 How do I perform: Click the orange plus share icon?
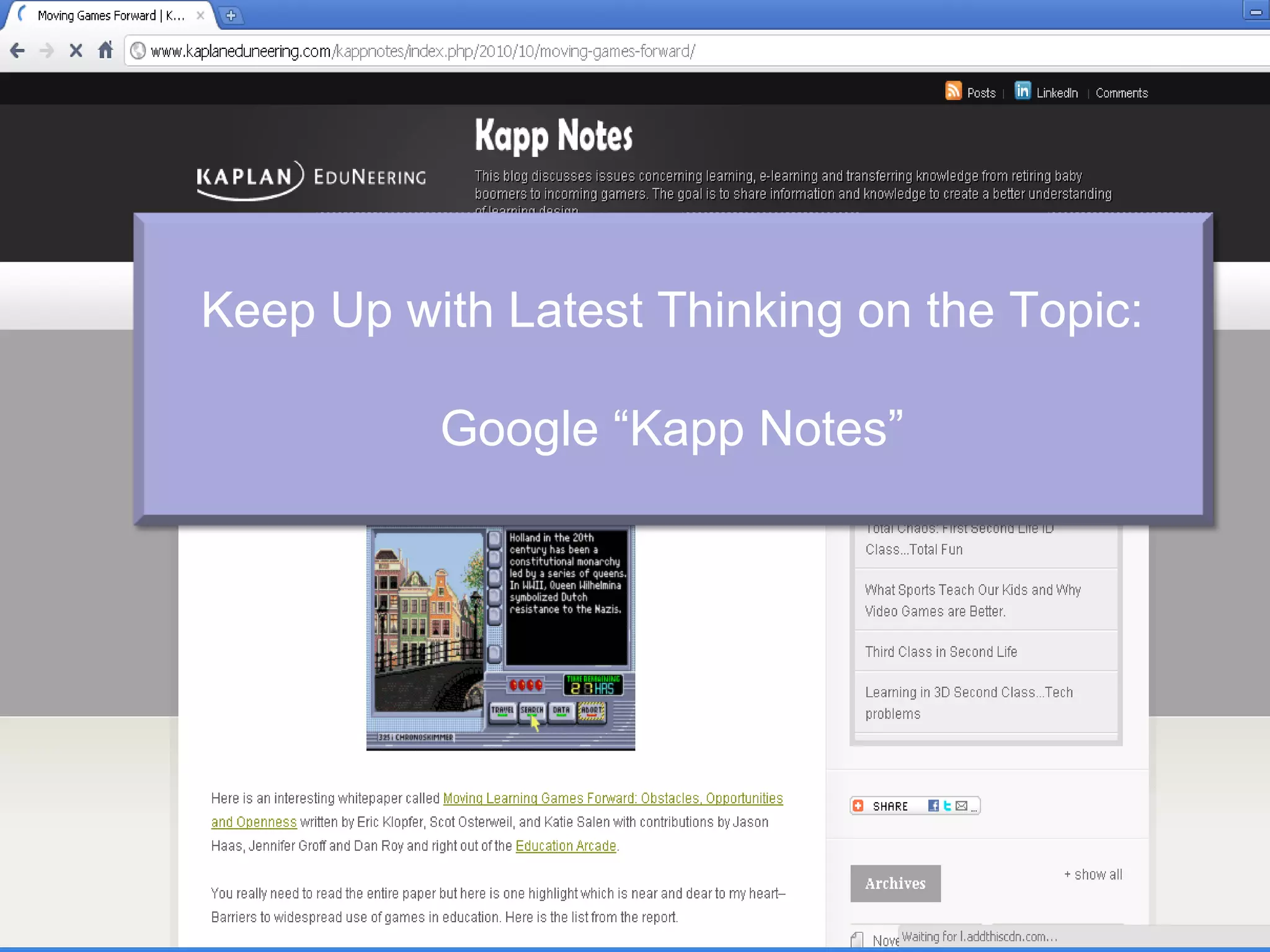(858, 806)
